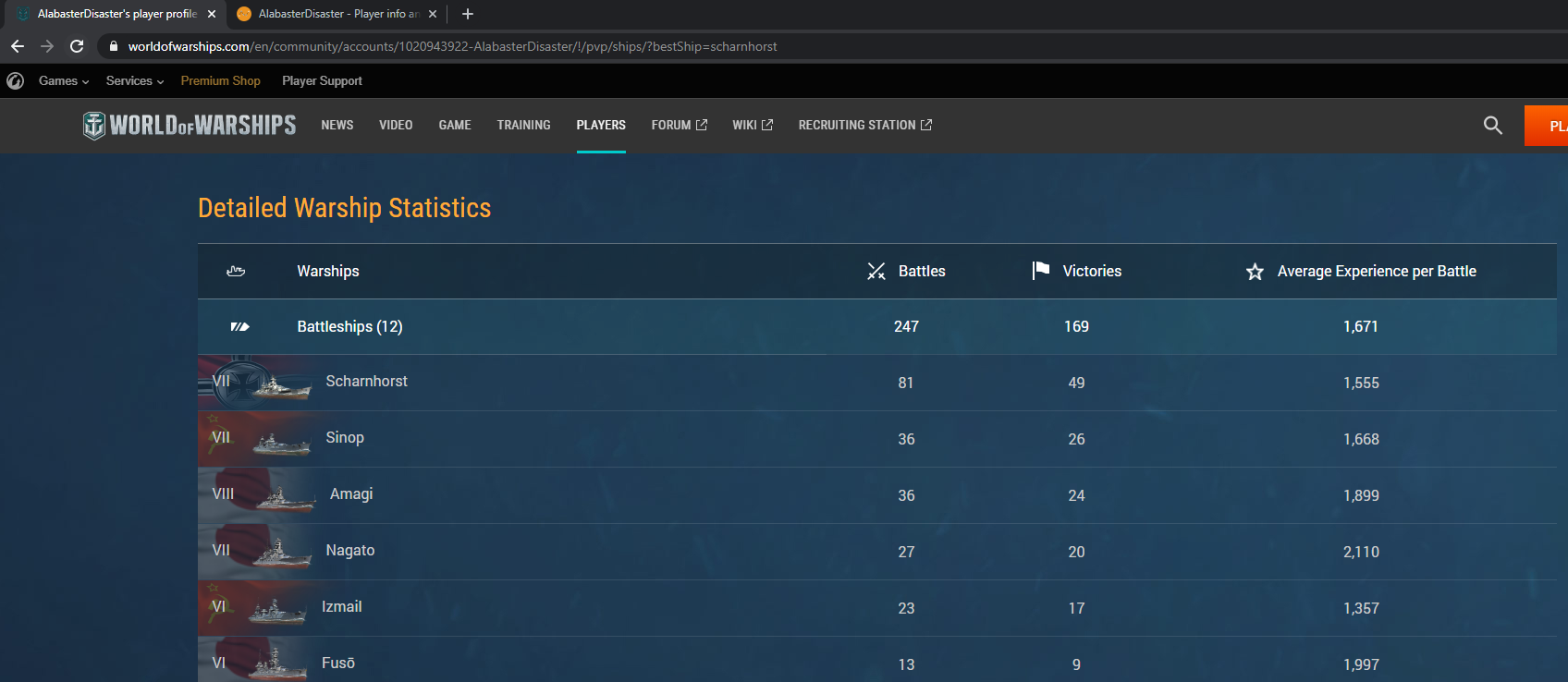Sort by the Warships column header
The height and width of the screenshot is (682, 1568).
(328, 271)
